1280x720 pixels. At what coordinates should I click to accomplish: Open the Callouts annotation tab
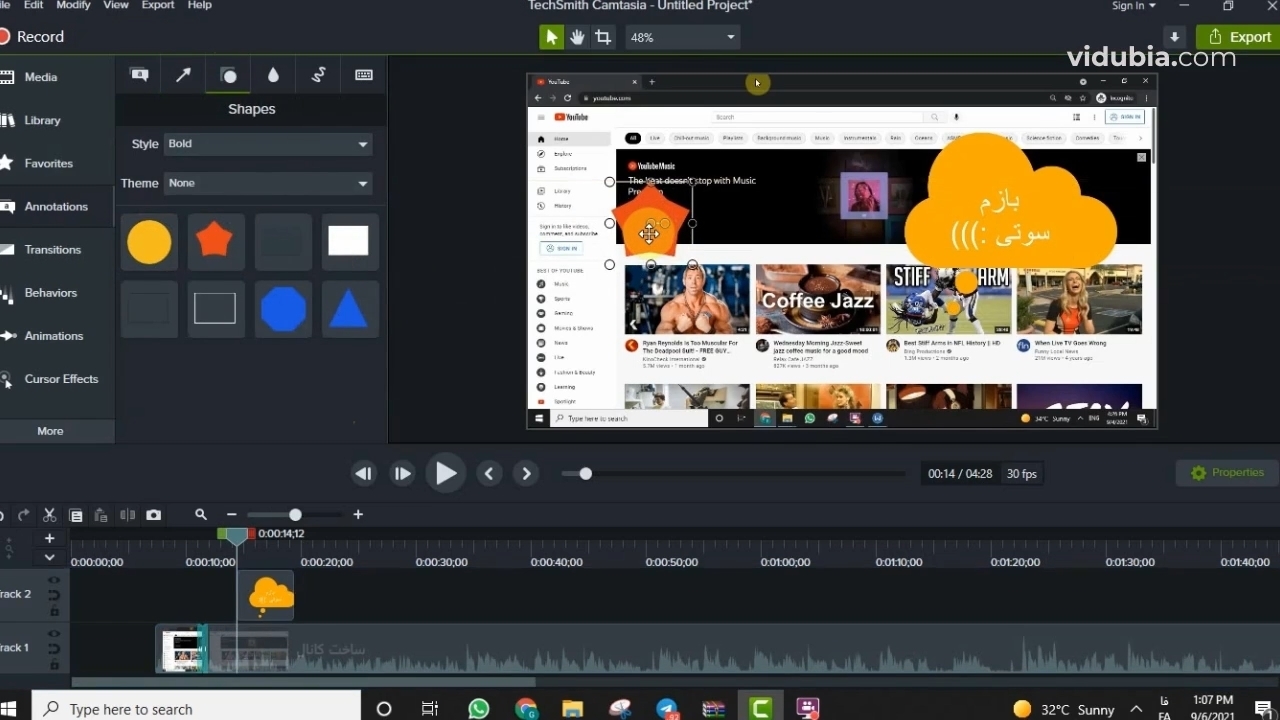(x=139, y=75)
